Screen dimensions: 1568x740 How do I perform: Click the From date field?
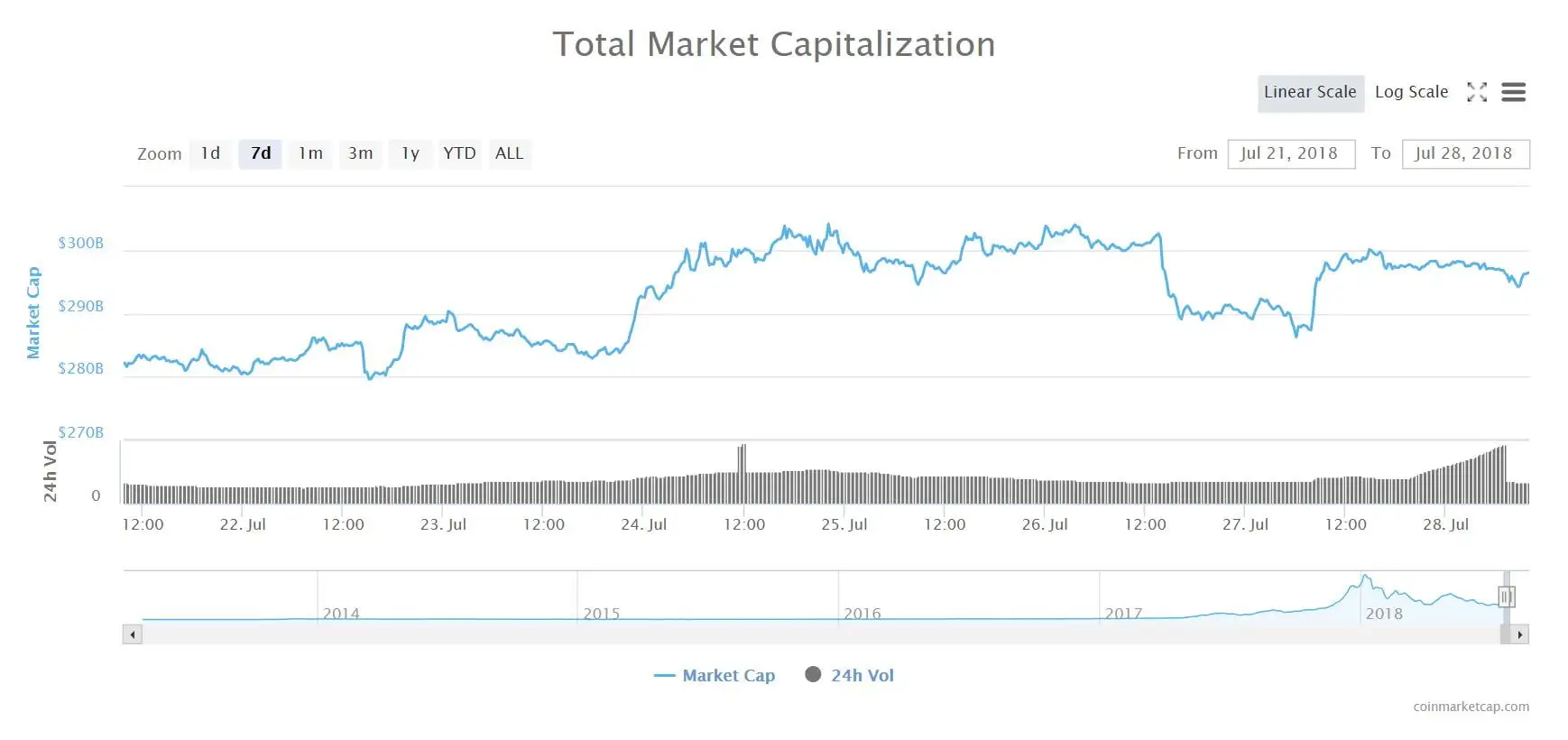(1290, 153)
